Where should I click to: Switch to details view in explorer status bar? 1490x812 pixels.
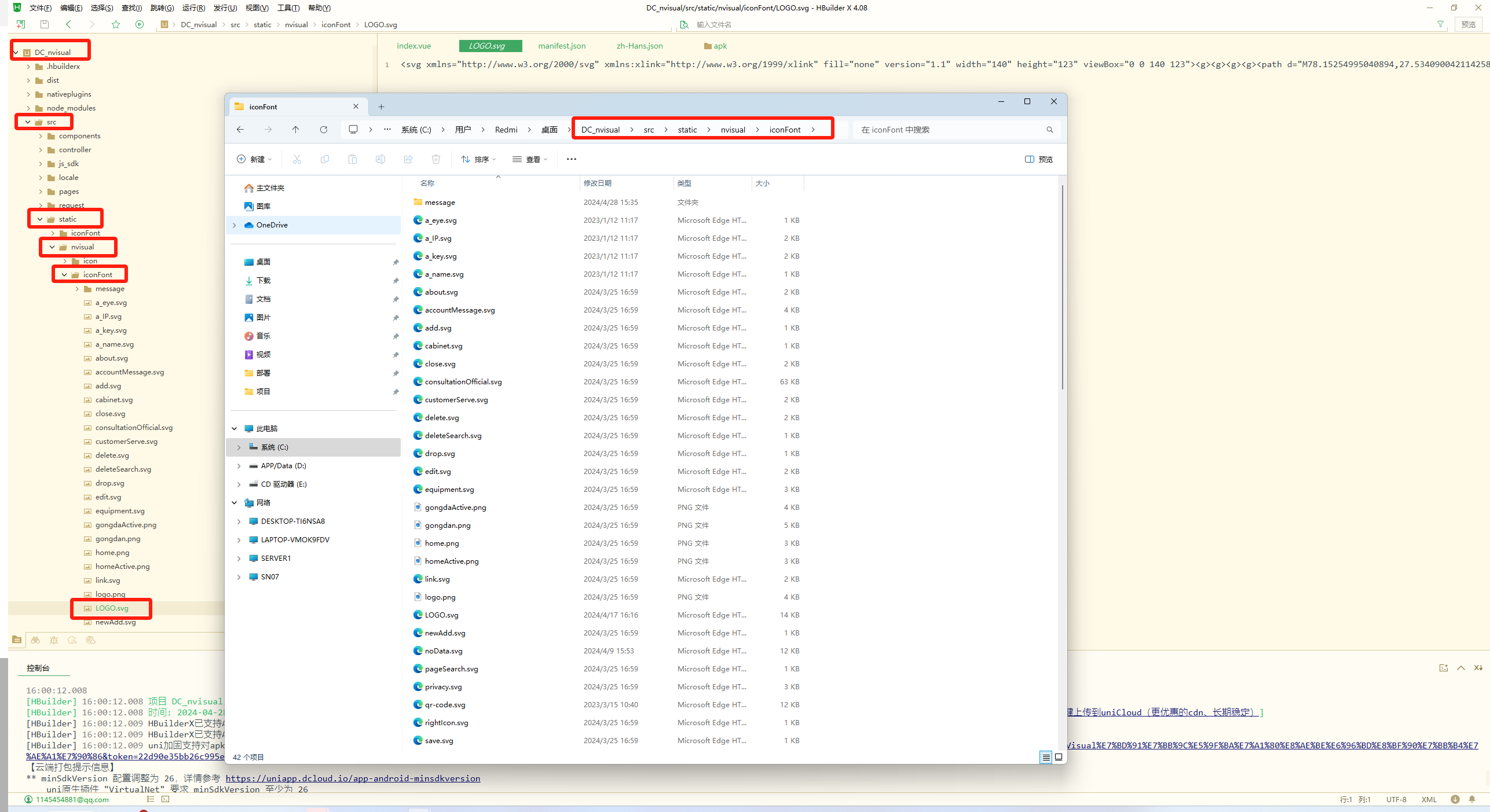pyautogui.click(x=1046, y=757)
